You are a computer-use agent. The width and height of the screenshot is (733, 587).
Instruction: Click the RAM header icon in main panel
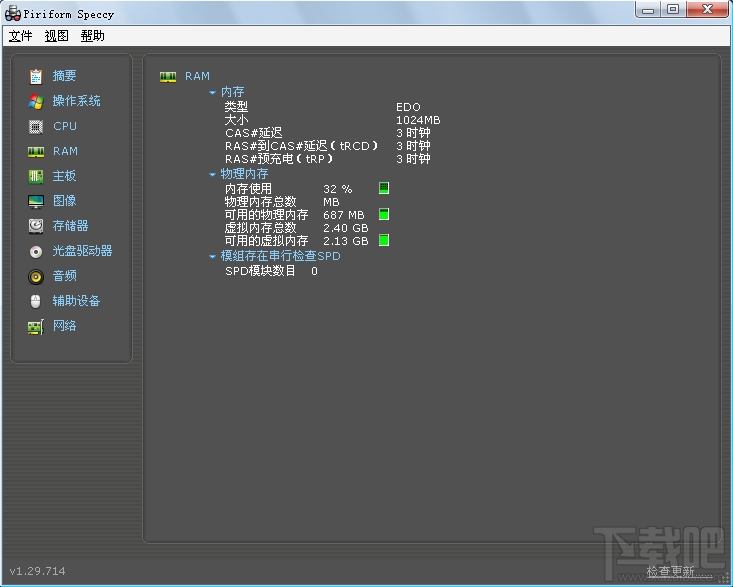[x=168, y=77]
